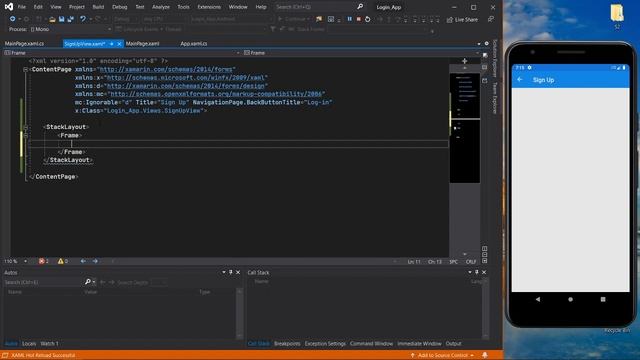Click the Save All icon
This screenshot has width=640, height=360.
tap(71, 19)
